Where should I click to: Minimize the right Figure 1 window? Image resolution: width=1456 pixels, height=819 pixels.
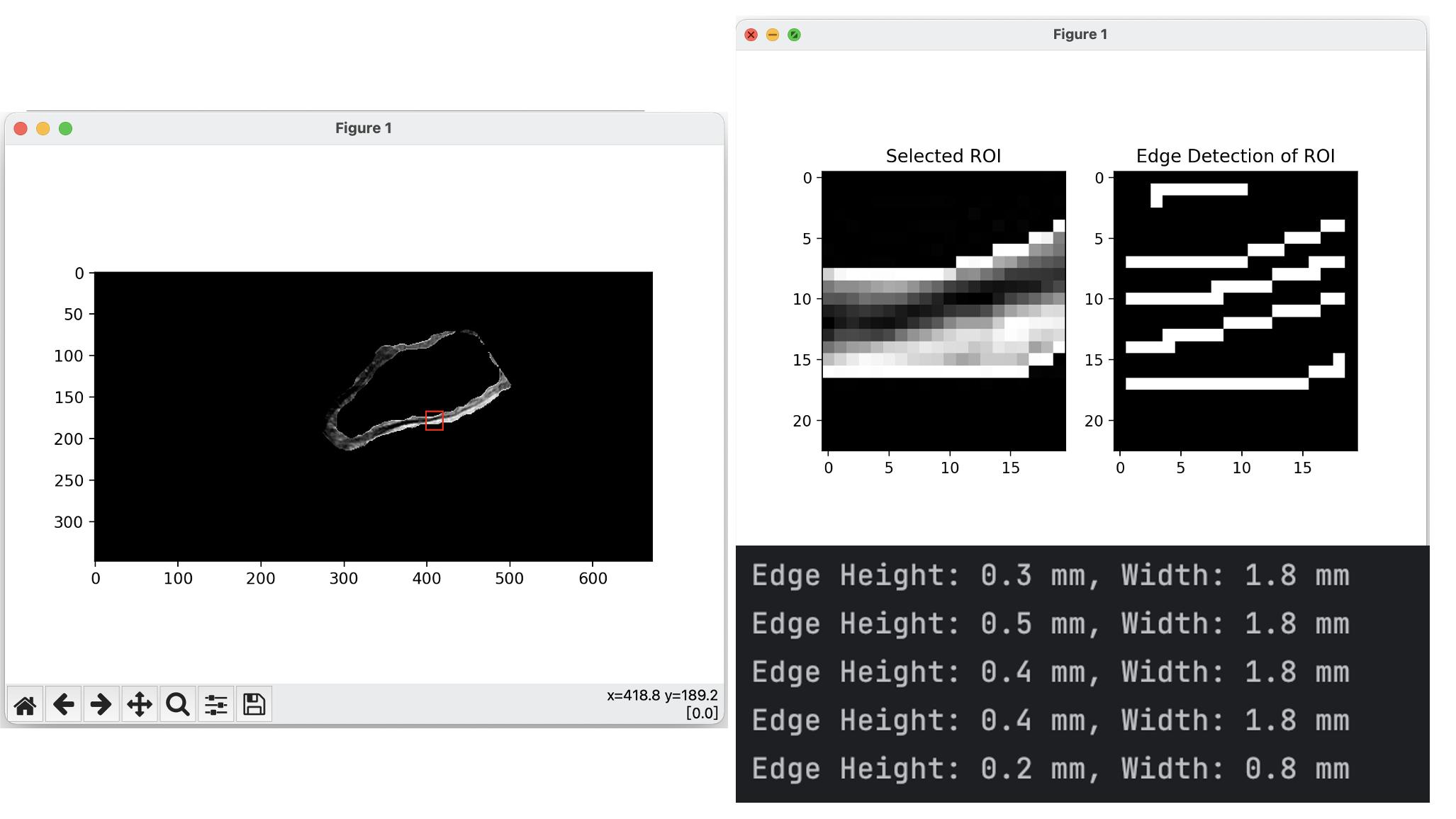(x=773, y=35)
